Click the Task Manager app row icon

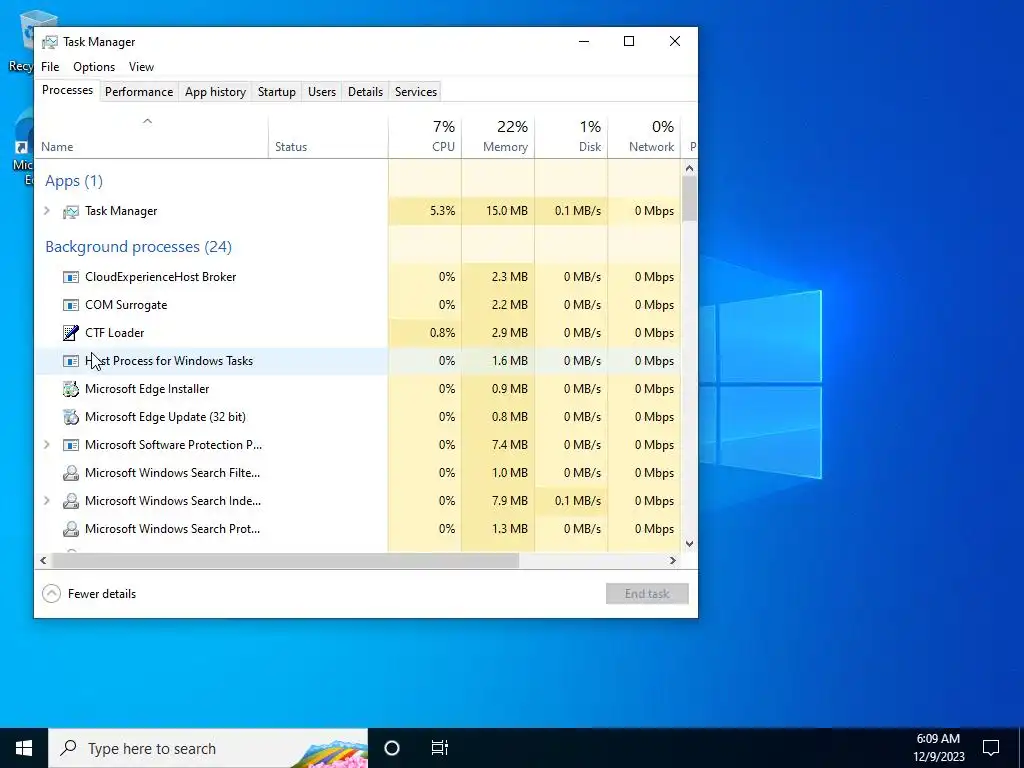(x=71, y=212)
